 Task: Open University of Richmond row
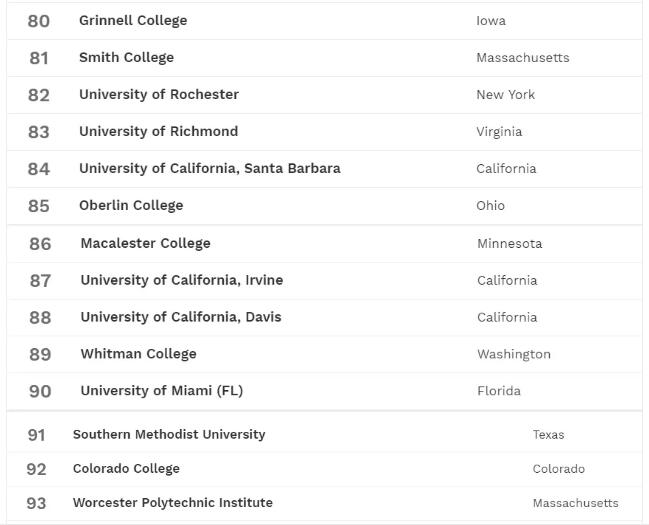(x=158, y=131)
